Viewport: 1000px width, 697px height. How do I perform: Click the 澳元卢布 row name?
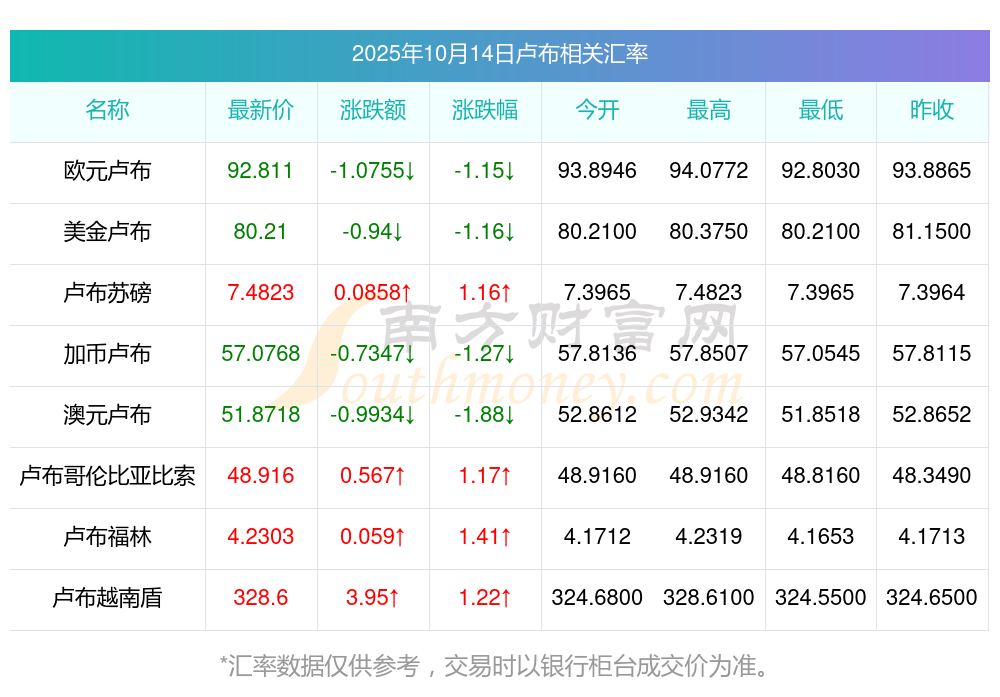pyautogui.click(x=107, y=415)
